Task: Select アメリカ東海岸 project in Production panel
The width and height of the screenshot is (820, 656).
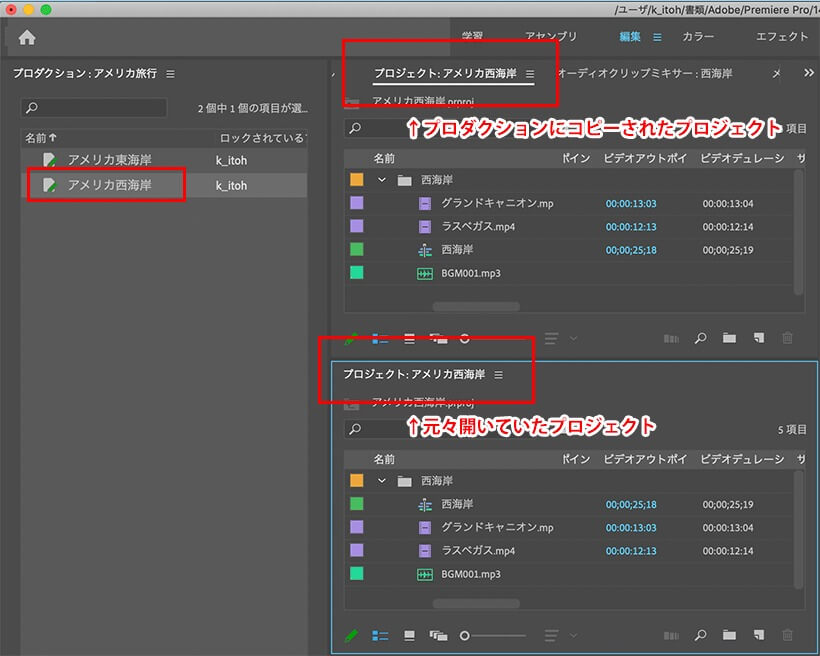Action: tap(164, 160)
